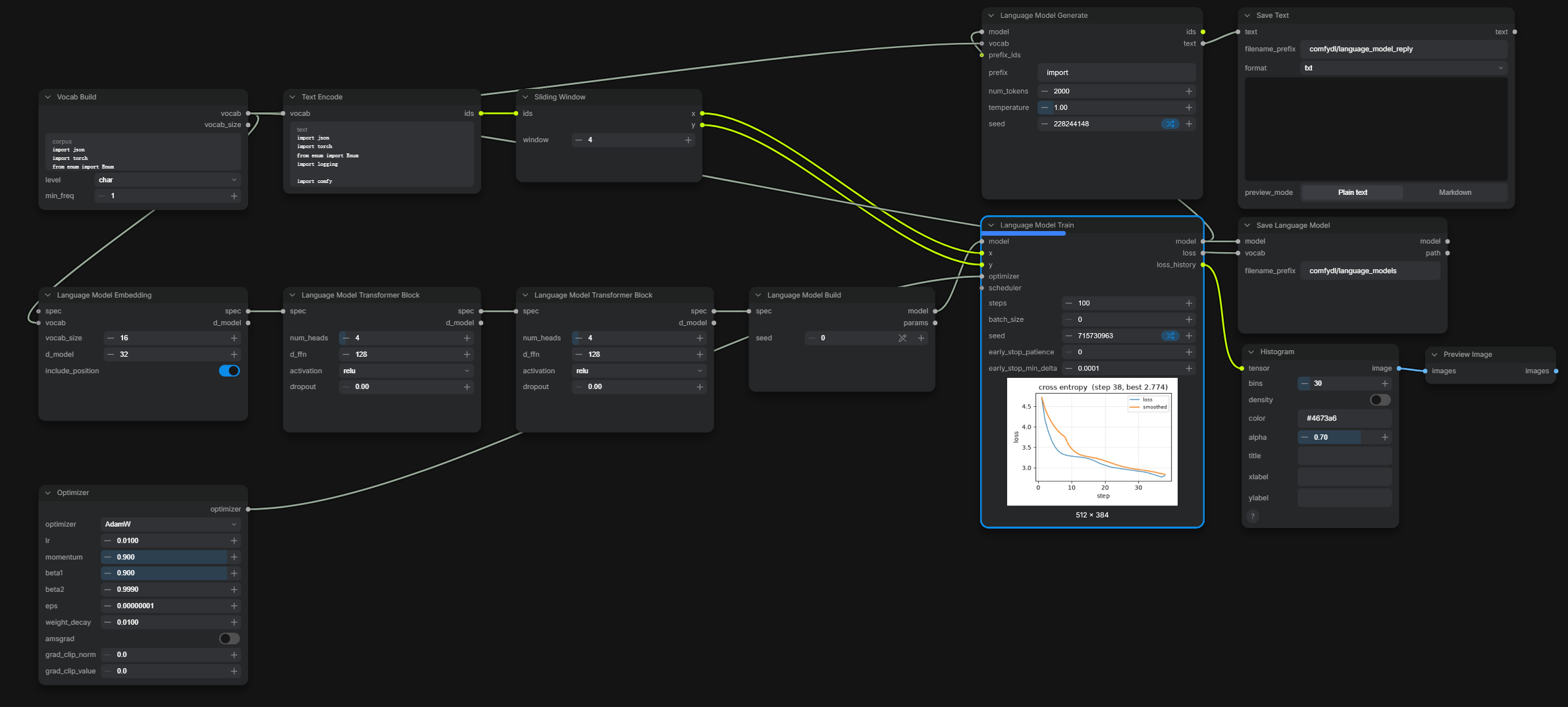Image resolution: width=1568 pixels, height=707 pixels.
Task: Select Plain text preview mode
Action: pos(1352,192)
